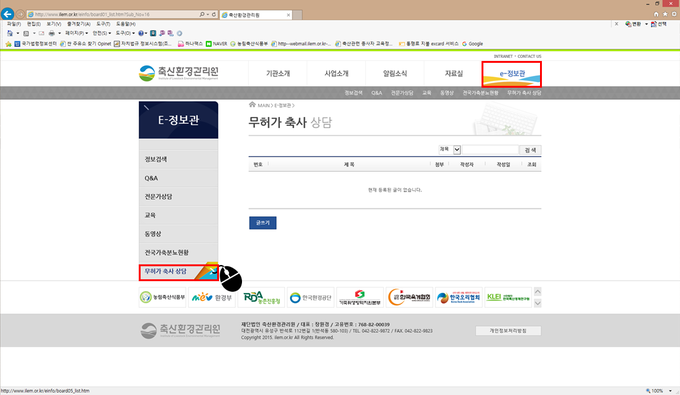Viewport: 680px width, 395px height.
Task: Open the 환경부 partner banner
Action: tap(212, 297)
